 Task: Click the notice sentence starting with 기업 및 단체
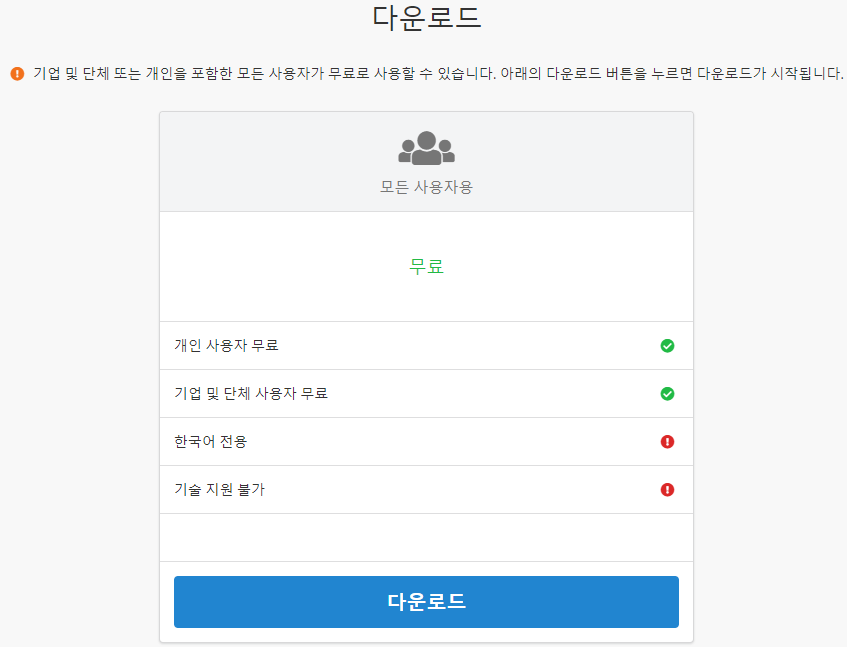pyautogui.click(x=438, y=73)
